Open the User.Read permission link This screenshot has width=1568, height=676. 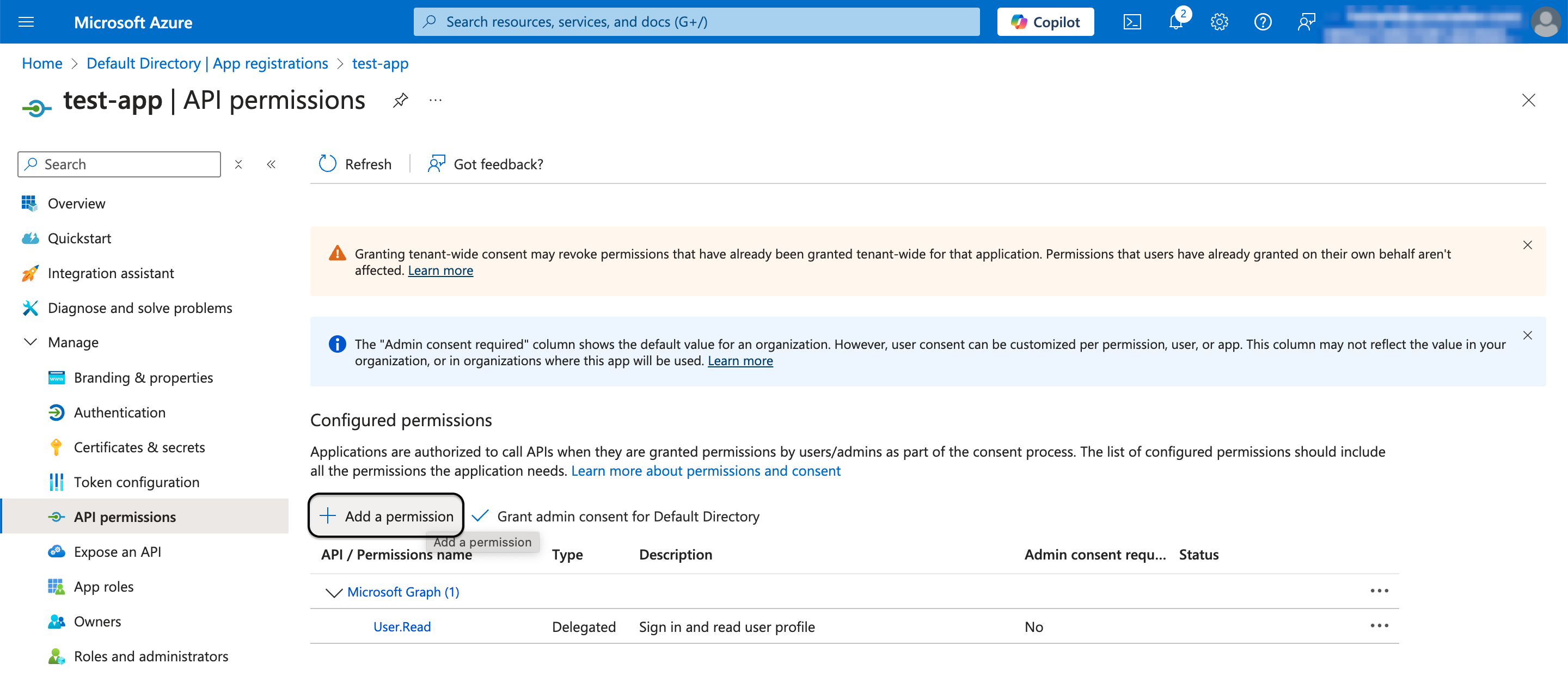coord(402,626)
